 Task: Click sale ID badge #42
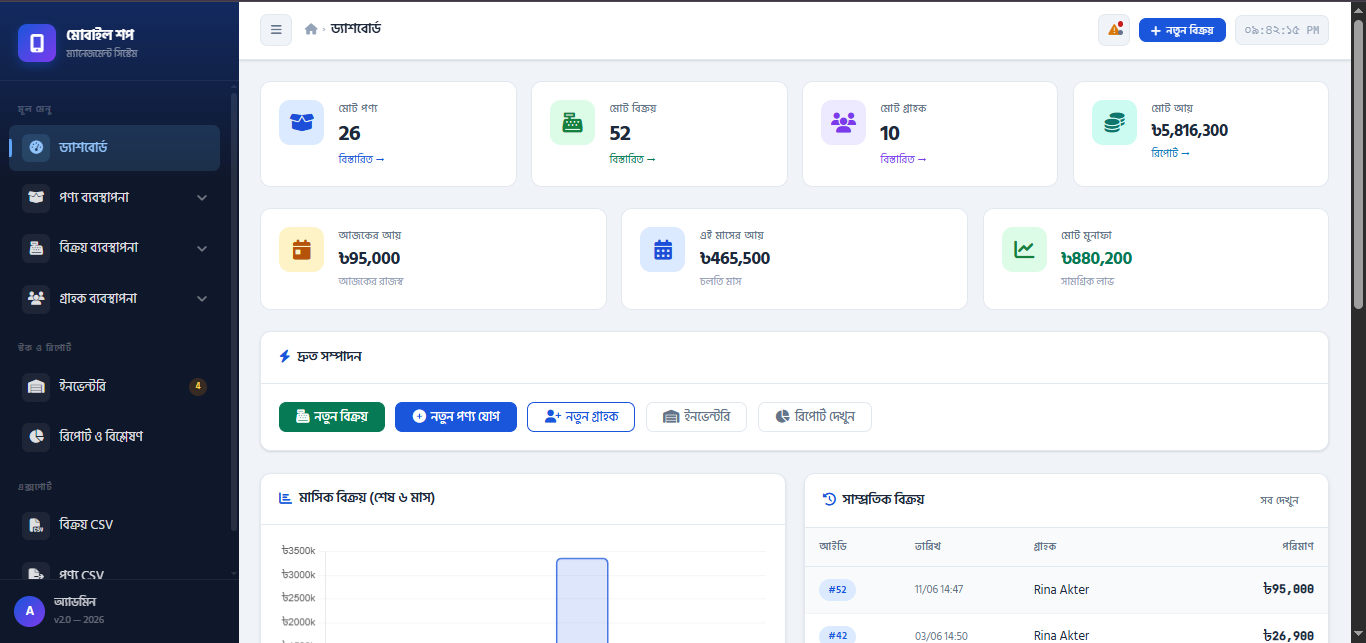click(x=837, y=636)
